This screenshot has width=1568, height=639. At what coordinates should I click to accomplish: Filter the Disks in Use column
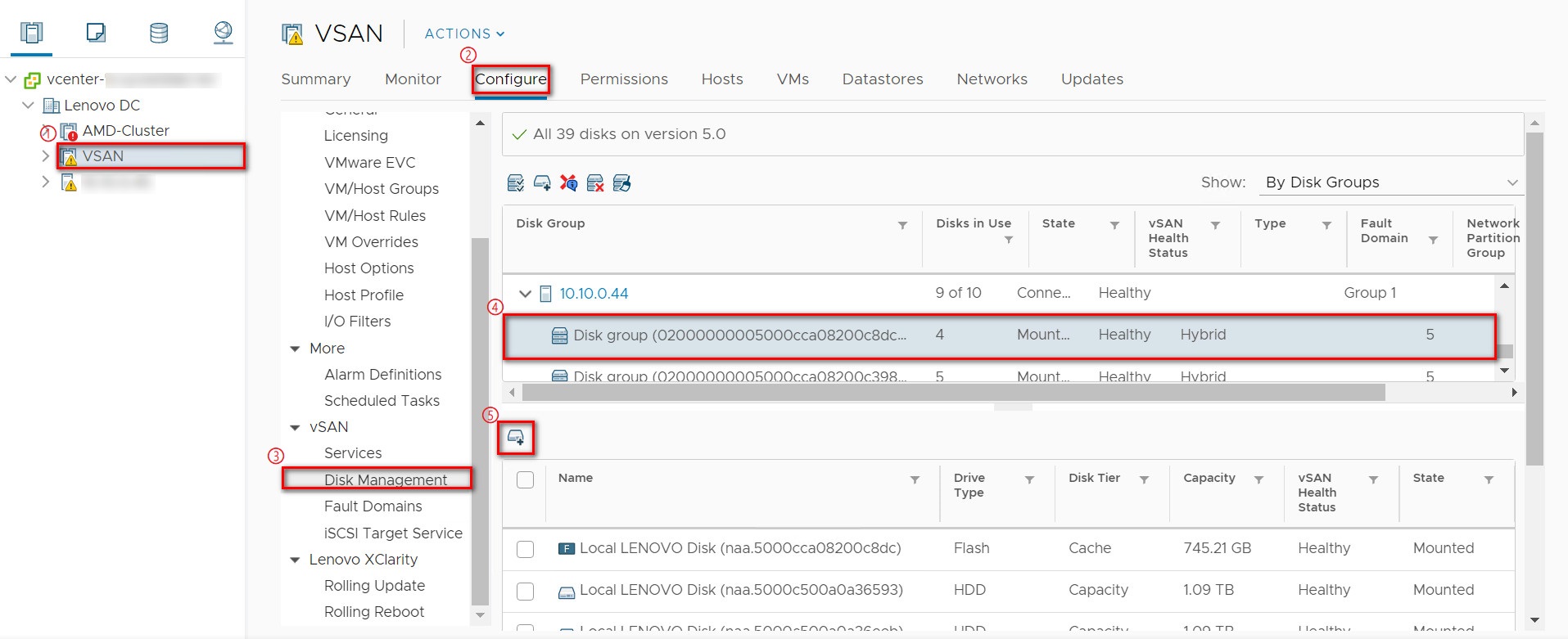pyautogui.click(x=1009, y=240)
